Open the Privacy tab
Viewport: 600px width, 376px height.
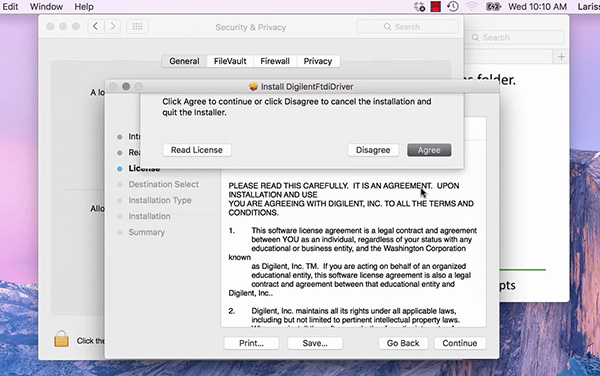pos(318,61)
